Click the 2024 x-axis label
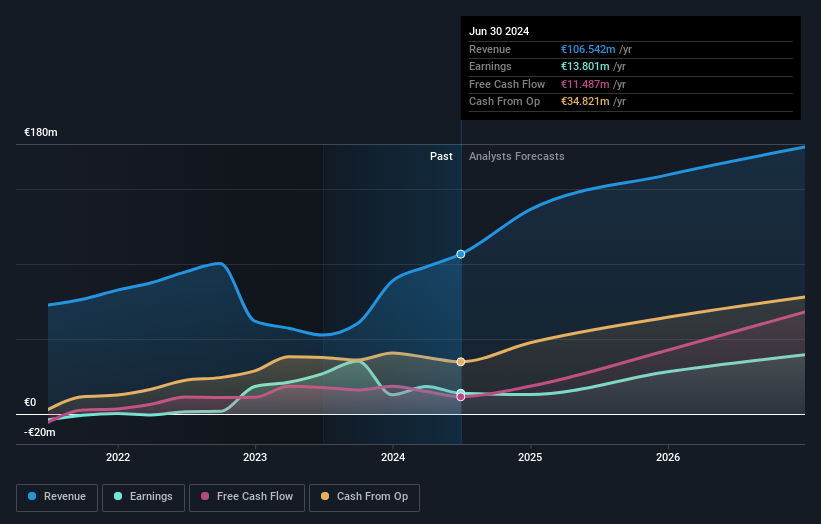821x524 pixels. coord(393,457)
